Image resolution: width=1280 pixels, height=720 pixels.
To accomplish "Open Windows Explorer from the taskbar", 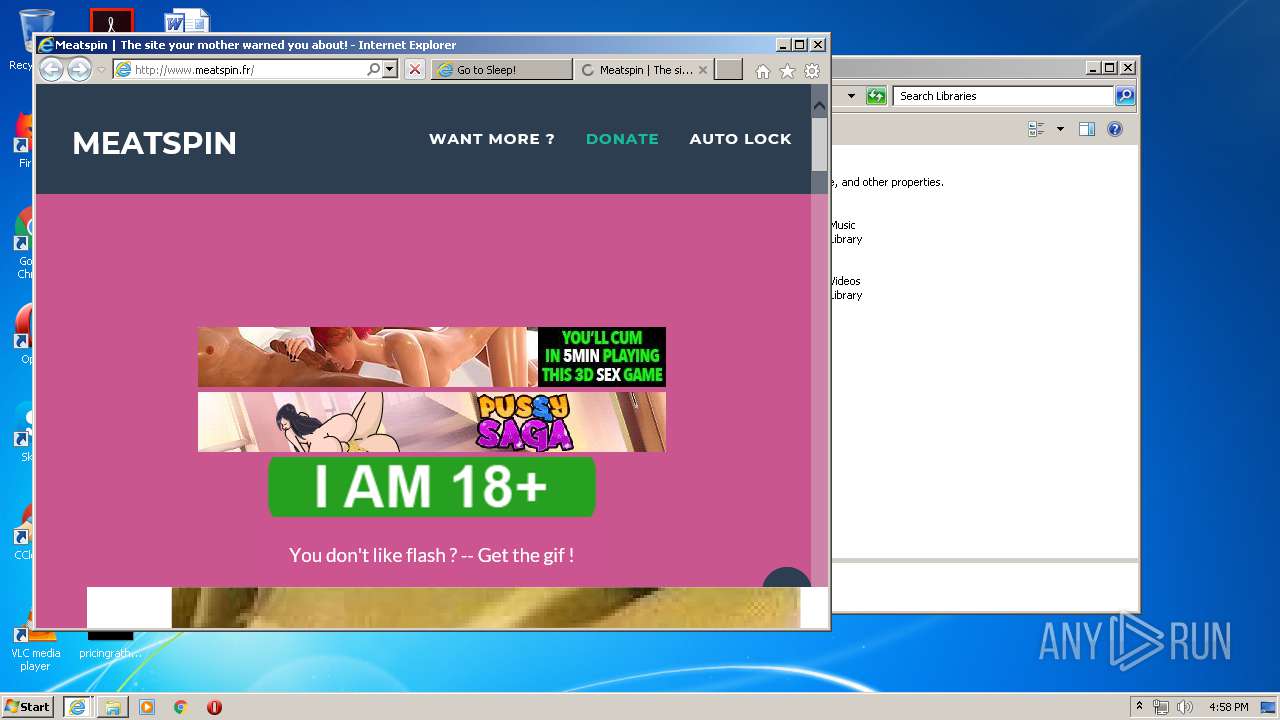I will pyautogui.click(x=112, y=707).
